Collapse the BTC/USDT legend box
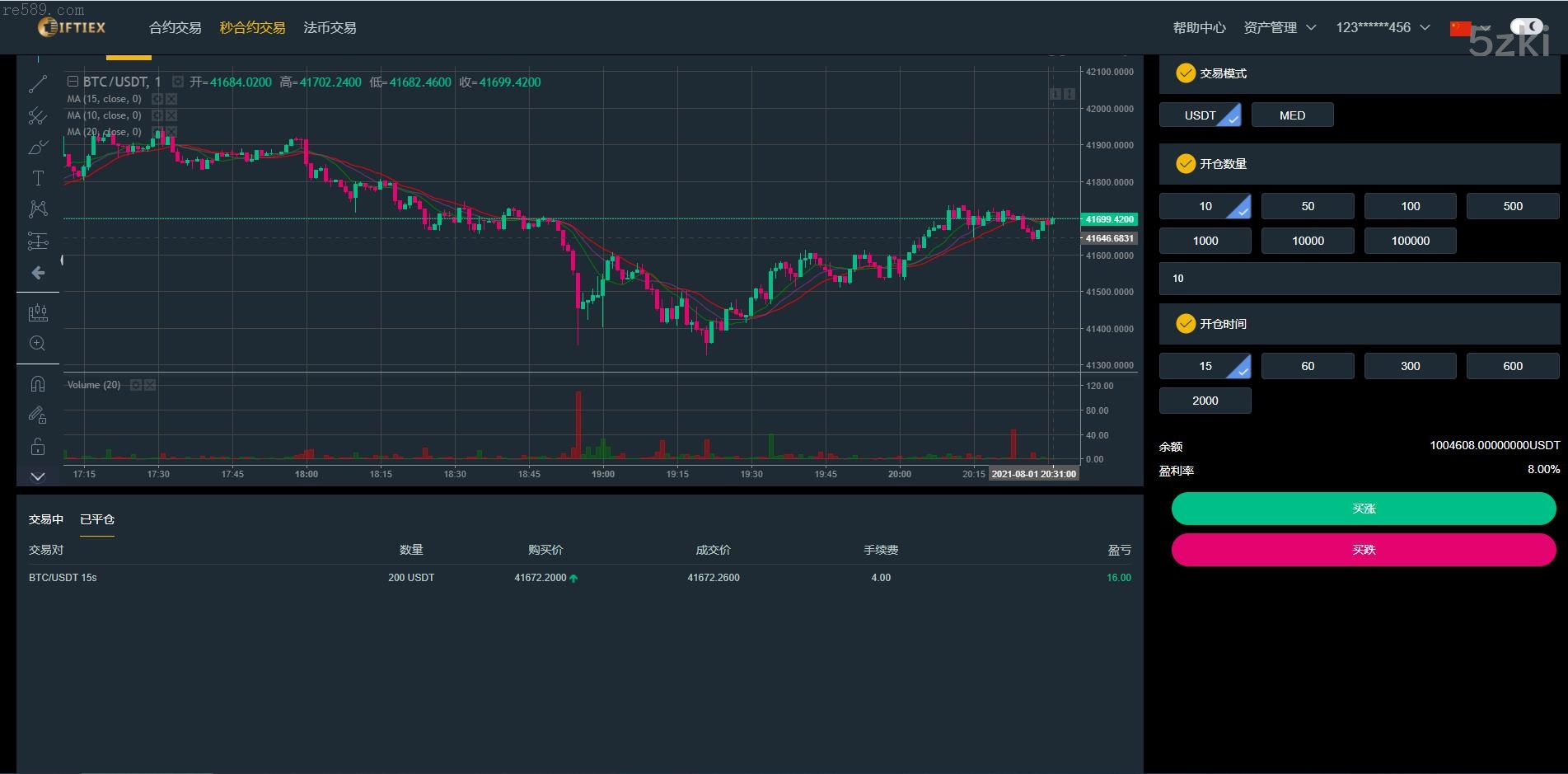 73,82
